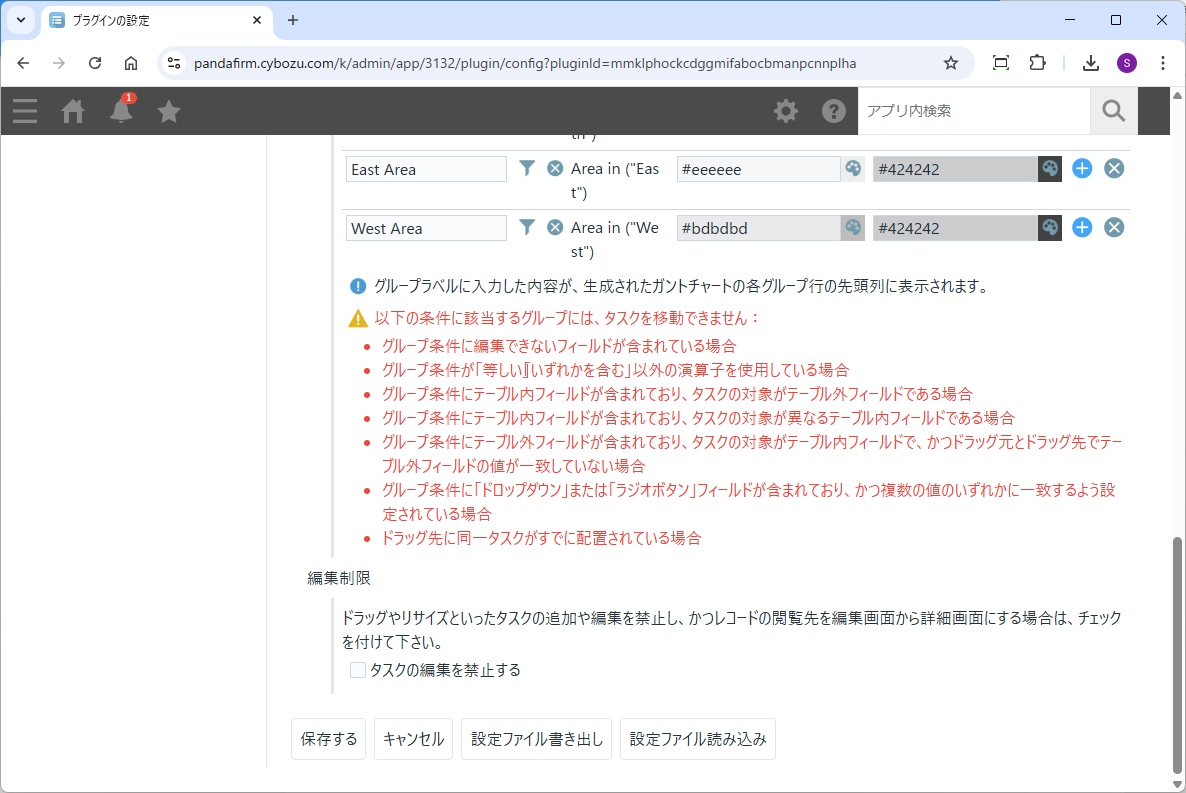1186x793 pixels.
Task: Pick text color for West Area #424242
Action: click(x=1049, y=228)
